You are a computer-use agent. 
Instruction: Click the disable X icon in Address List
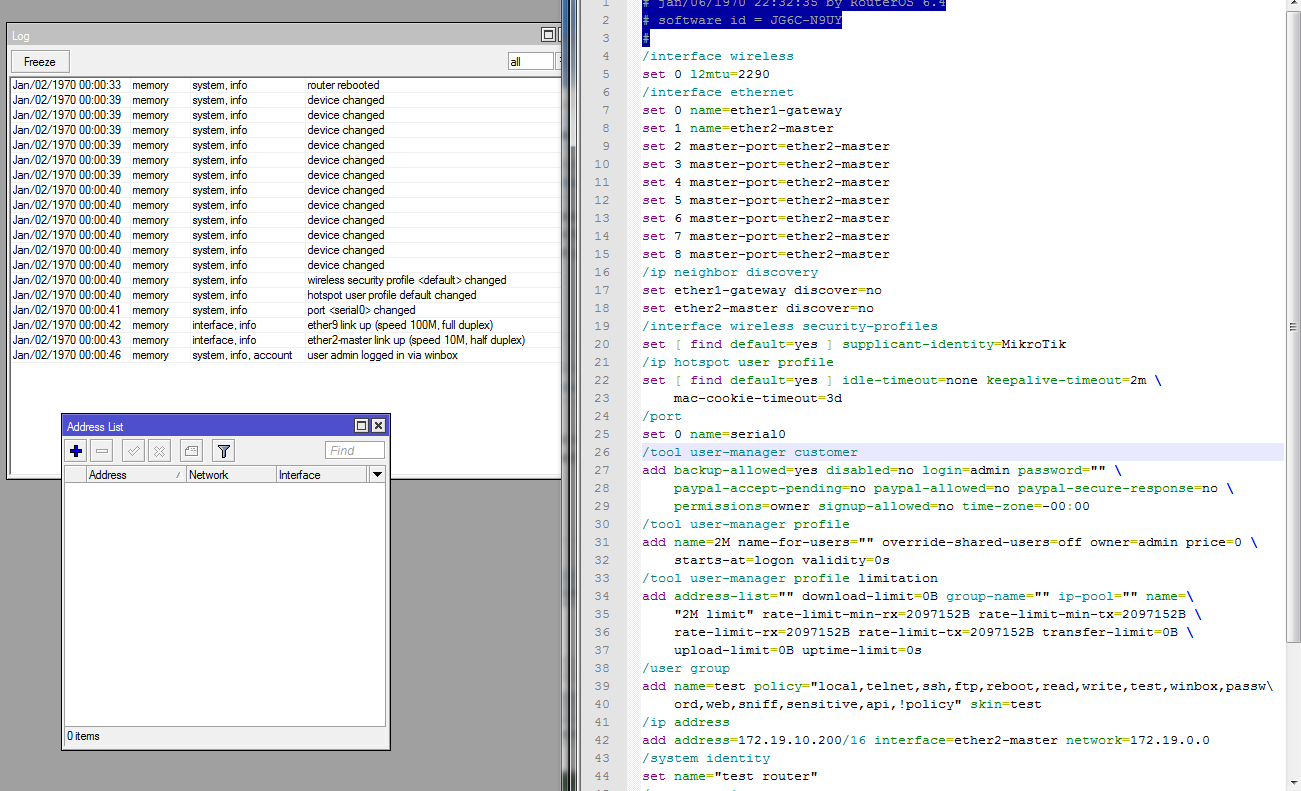pos(159,451)
